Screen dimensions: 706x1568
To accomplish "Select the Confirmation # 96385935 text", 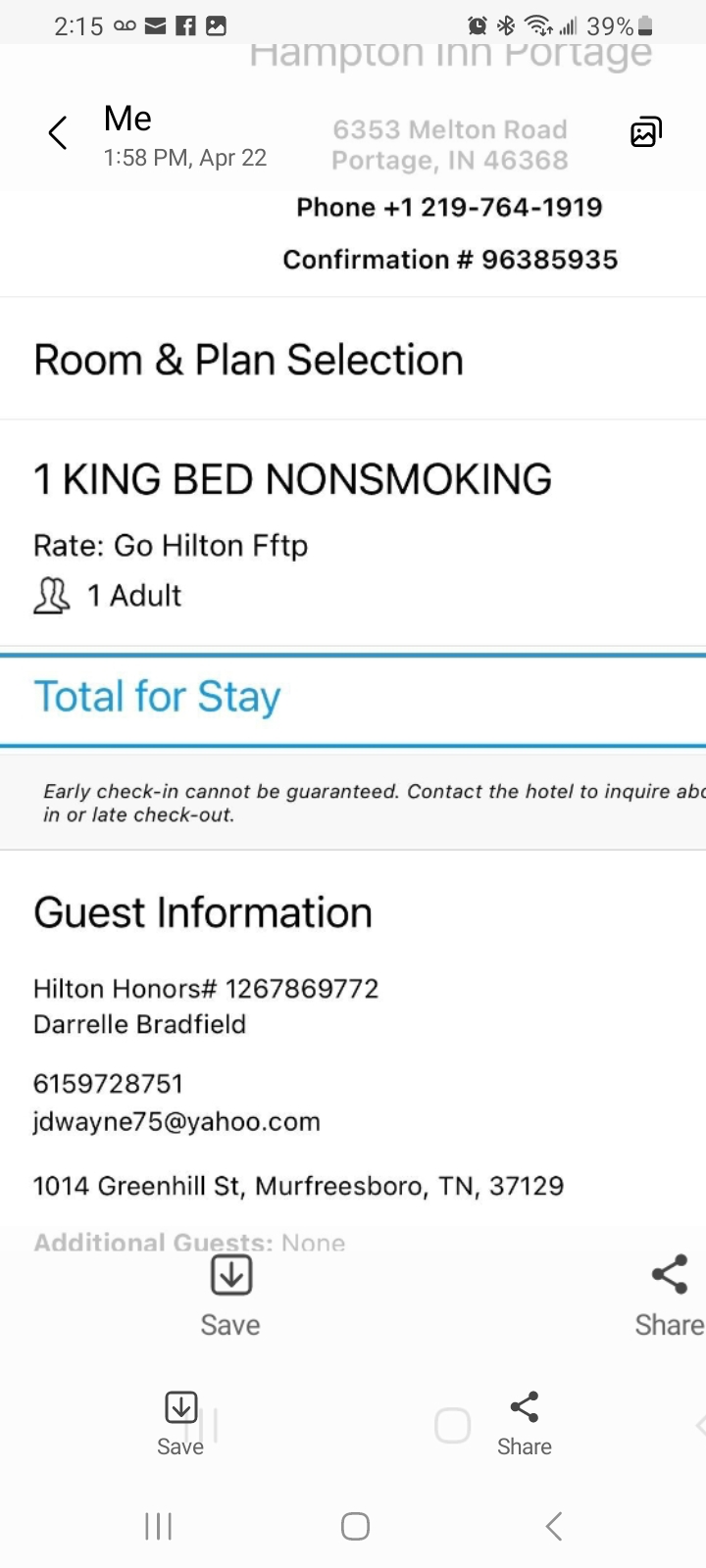I will tap(450, 260).
